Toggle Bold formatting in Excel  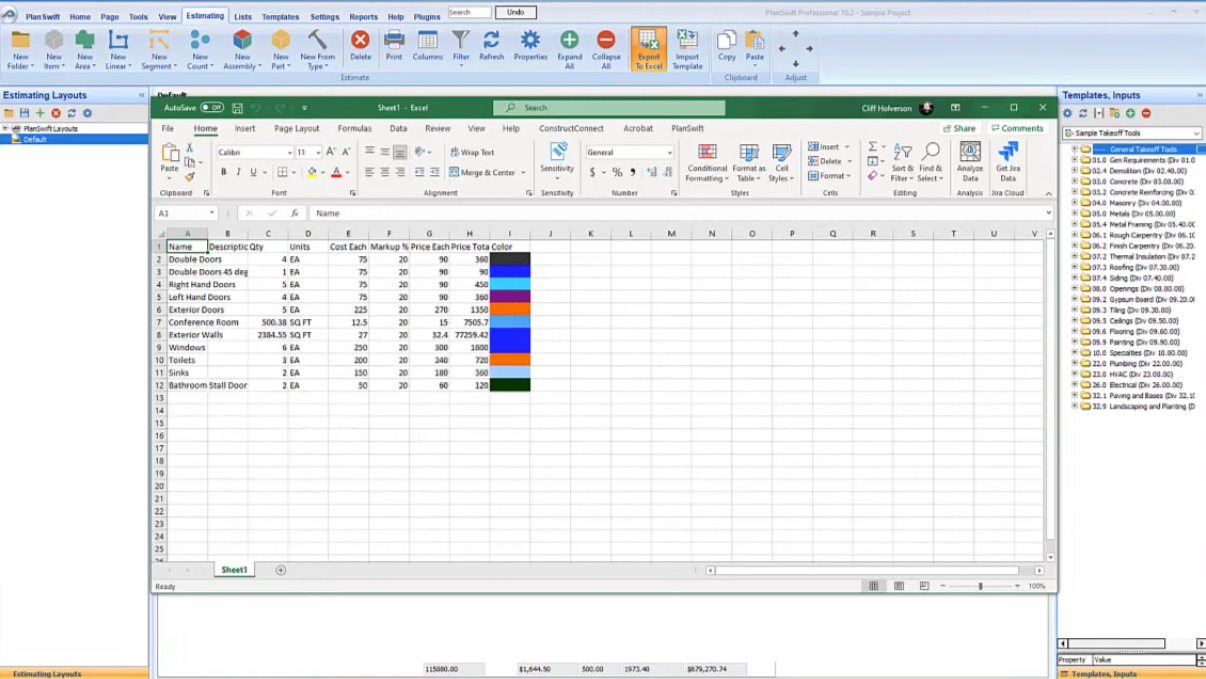223,172
